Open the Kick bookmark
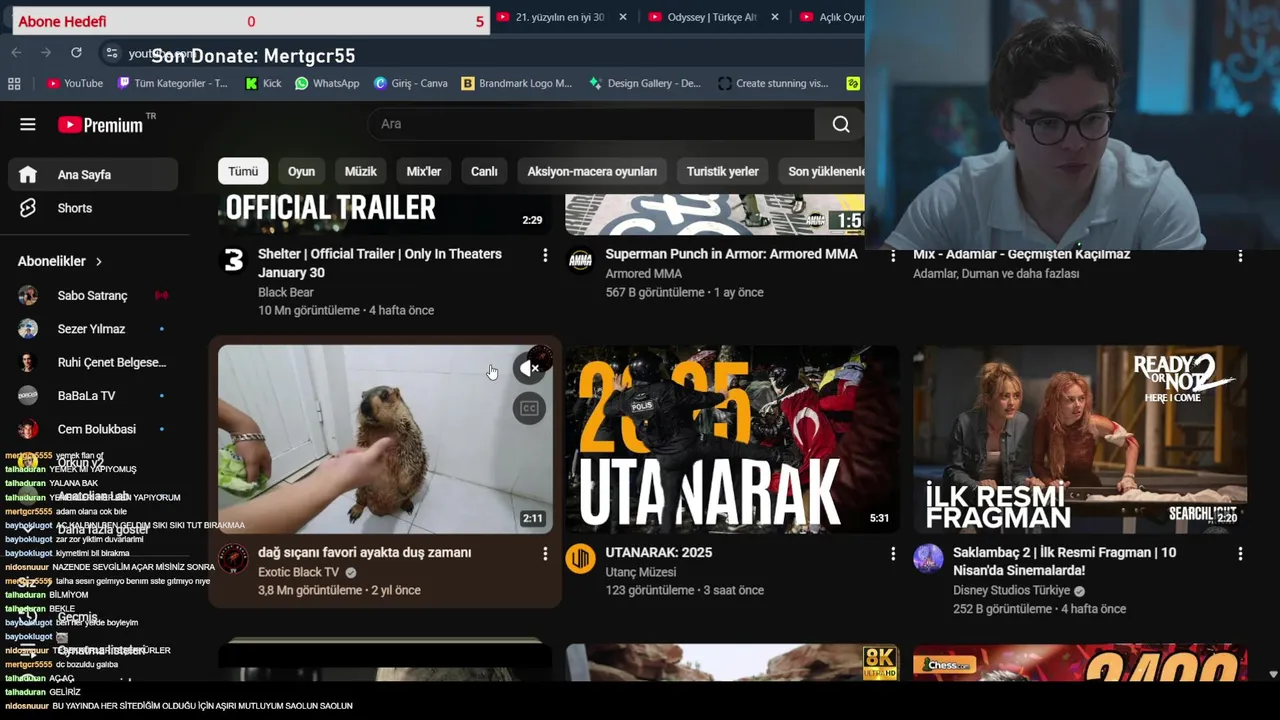Image resolution: width=1280 pixels, height=720 pixels. tap(264, 83)
